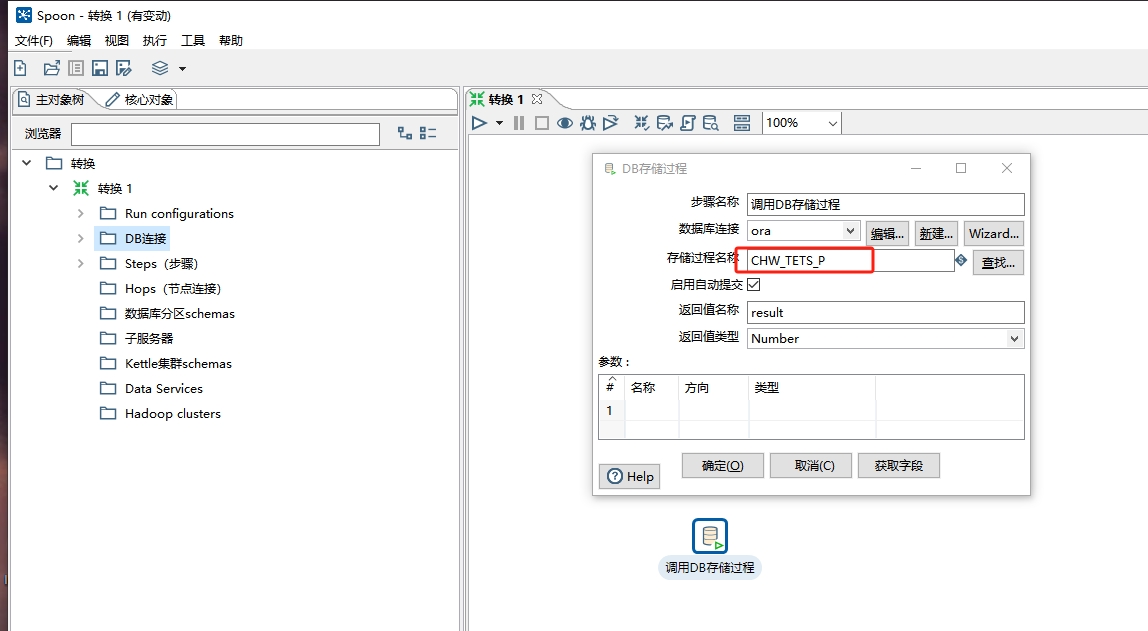Switch to the 核心对象 tab
Image resolution: width=1148 pixels, height=631 pixels.
pos(140,100)
